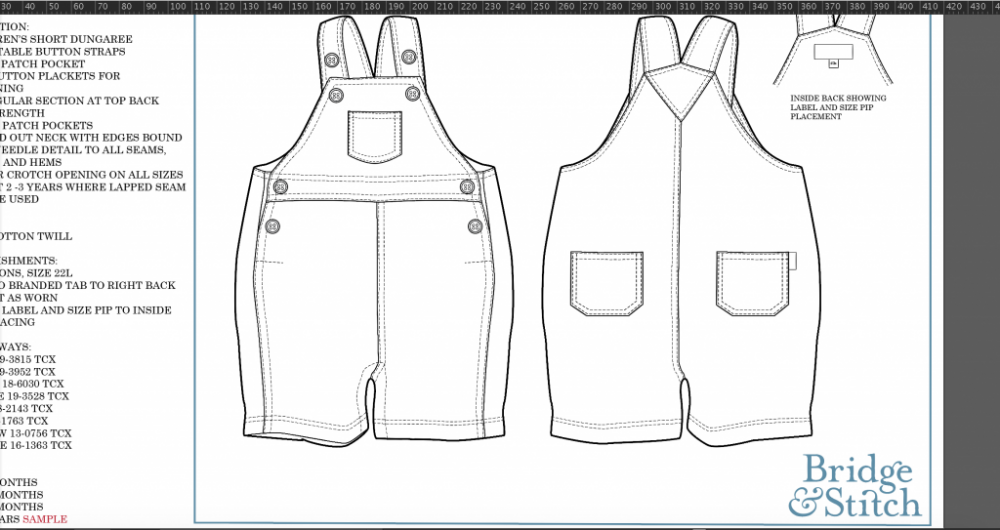Click the button on the front right strap

tap(409, 56)
